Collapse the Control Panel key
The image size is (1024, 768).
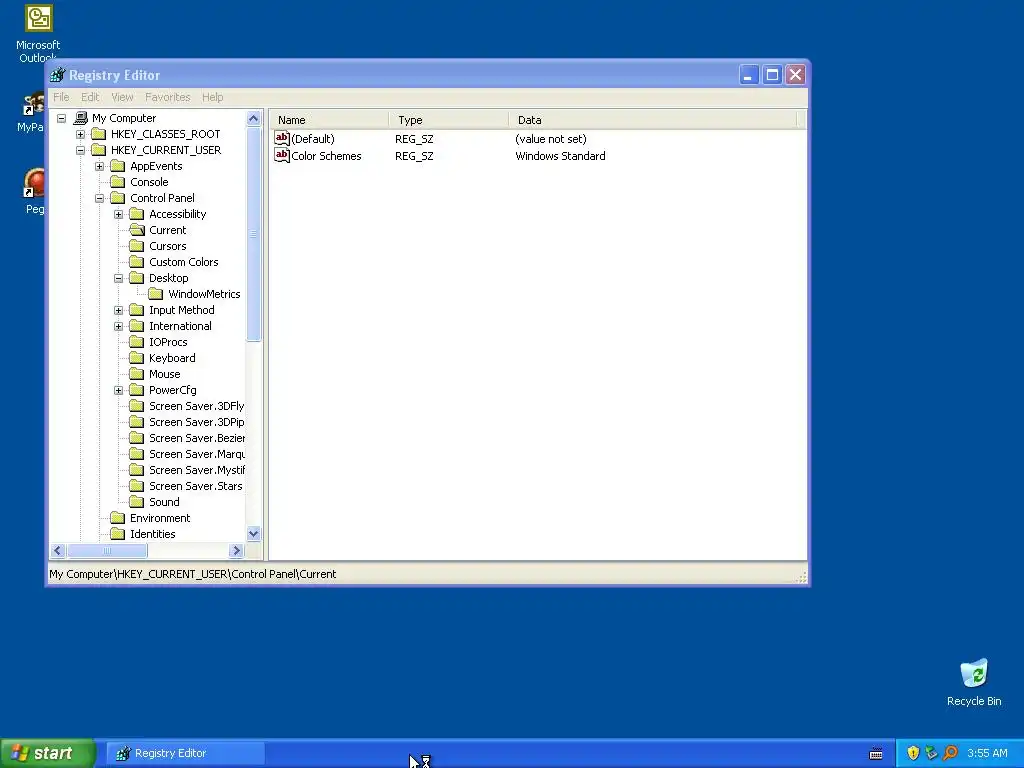99,198
